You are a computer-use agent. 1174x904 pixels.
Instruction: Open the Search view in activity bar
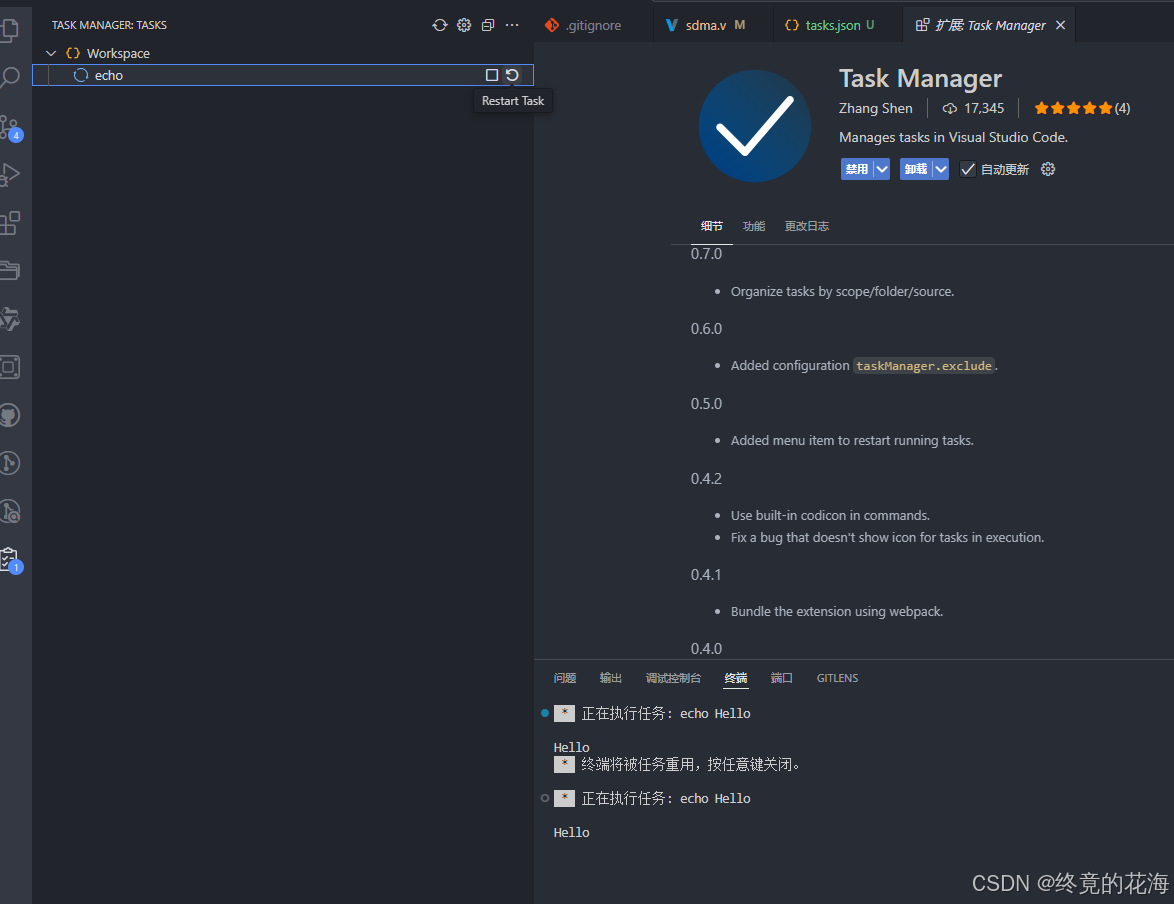(10, 77)
